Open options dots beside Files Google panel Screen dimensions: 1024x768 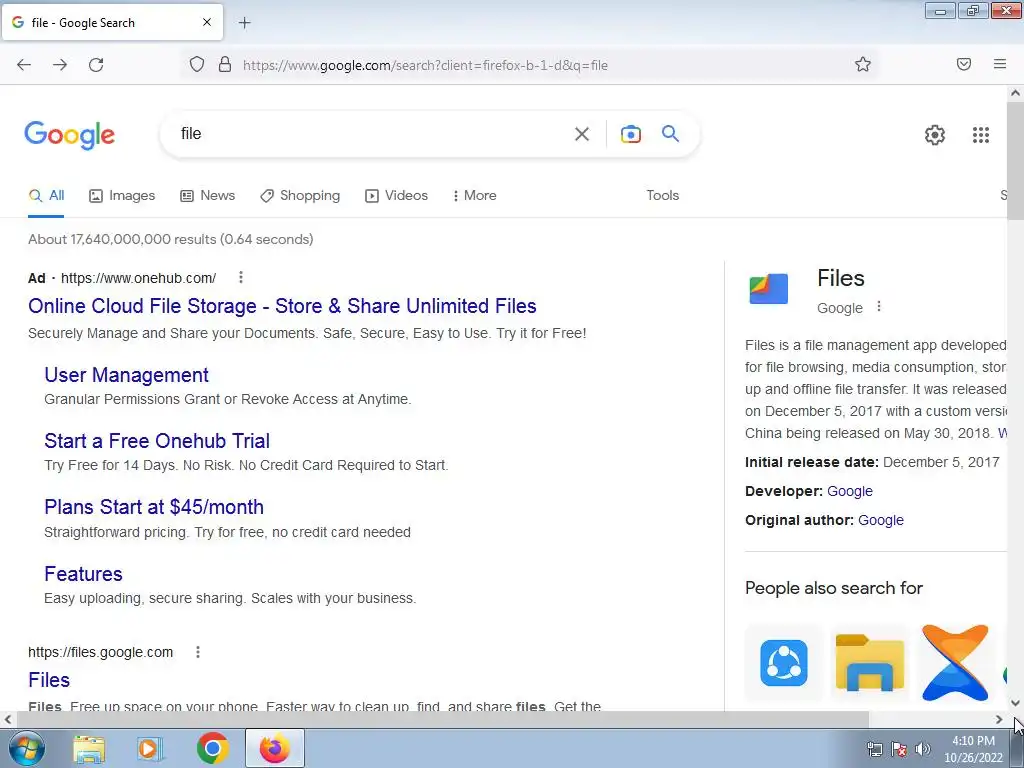point(879,306)
